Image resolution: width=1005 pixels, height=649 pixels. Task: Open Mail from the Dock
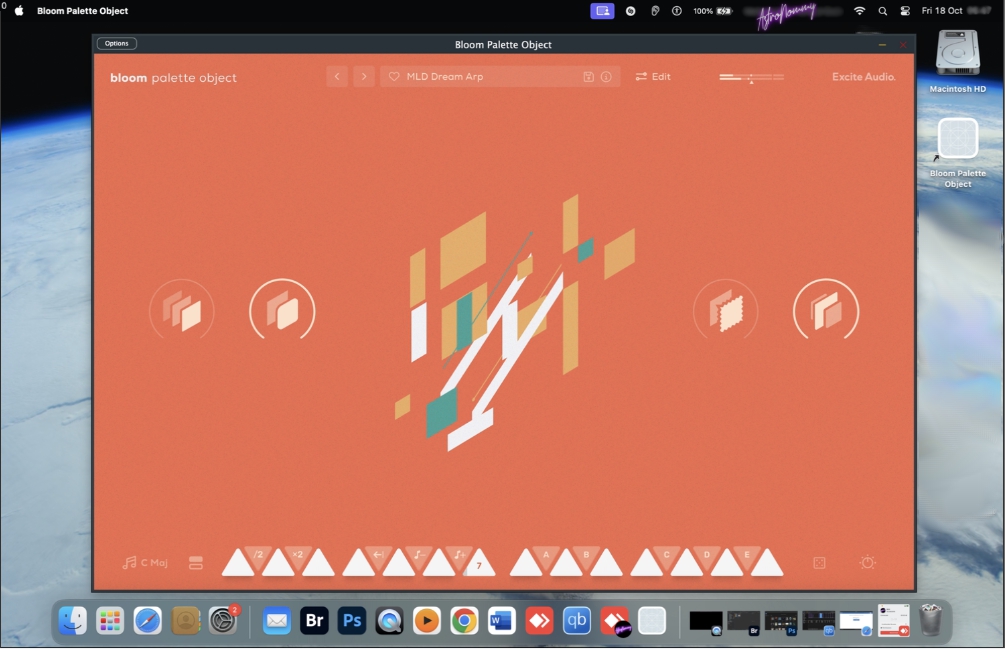click(x=277, y=620)
